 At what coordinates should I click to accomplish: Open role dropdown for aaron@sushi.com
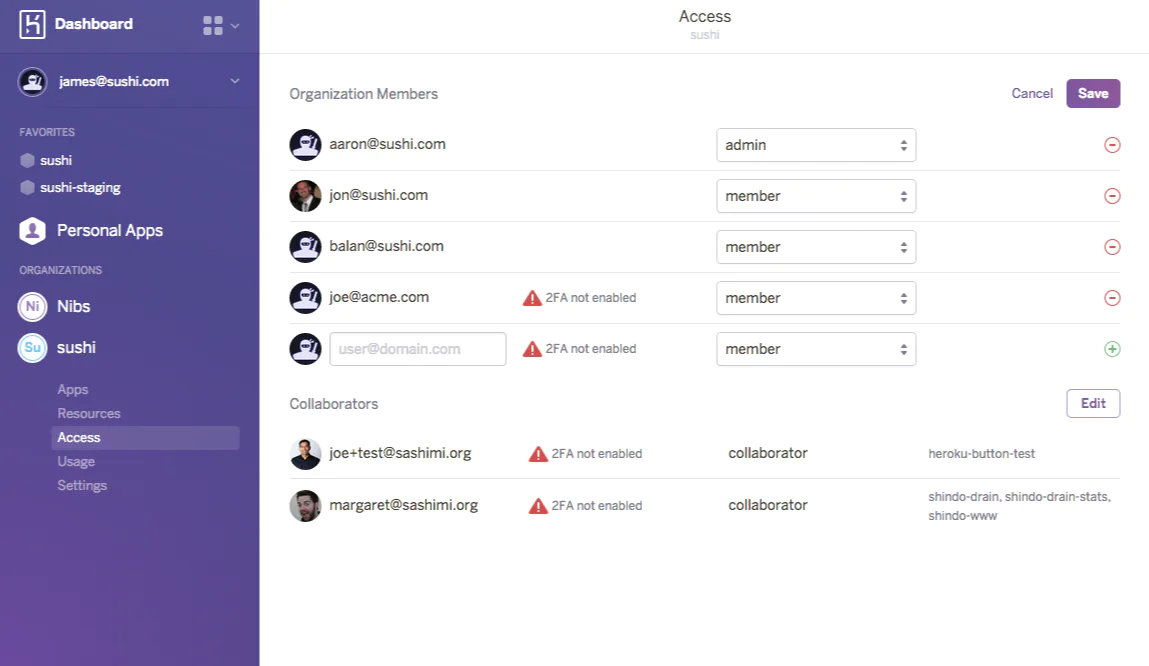[x=816, y=145]
